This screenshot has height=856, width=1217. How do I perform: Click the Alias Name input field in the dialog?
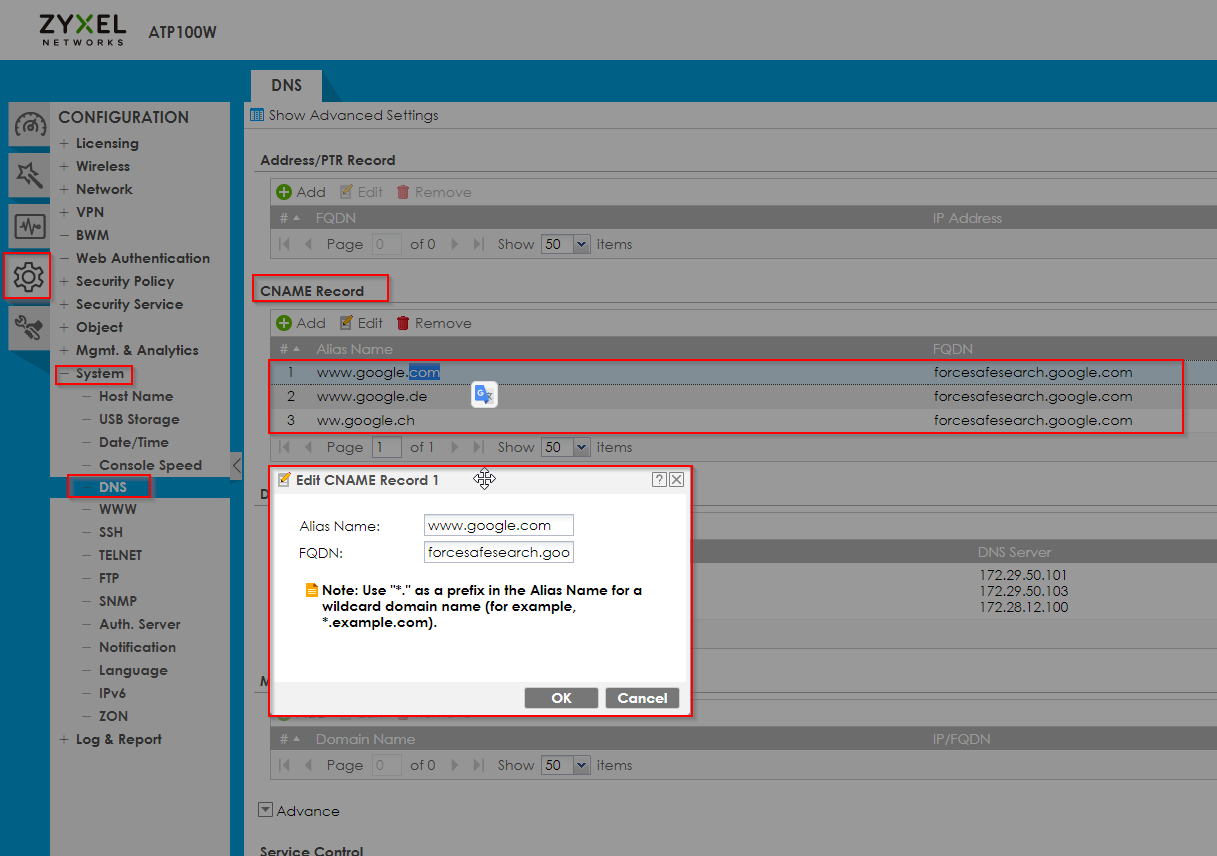pos(498,524)
